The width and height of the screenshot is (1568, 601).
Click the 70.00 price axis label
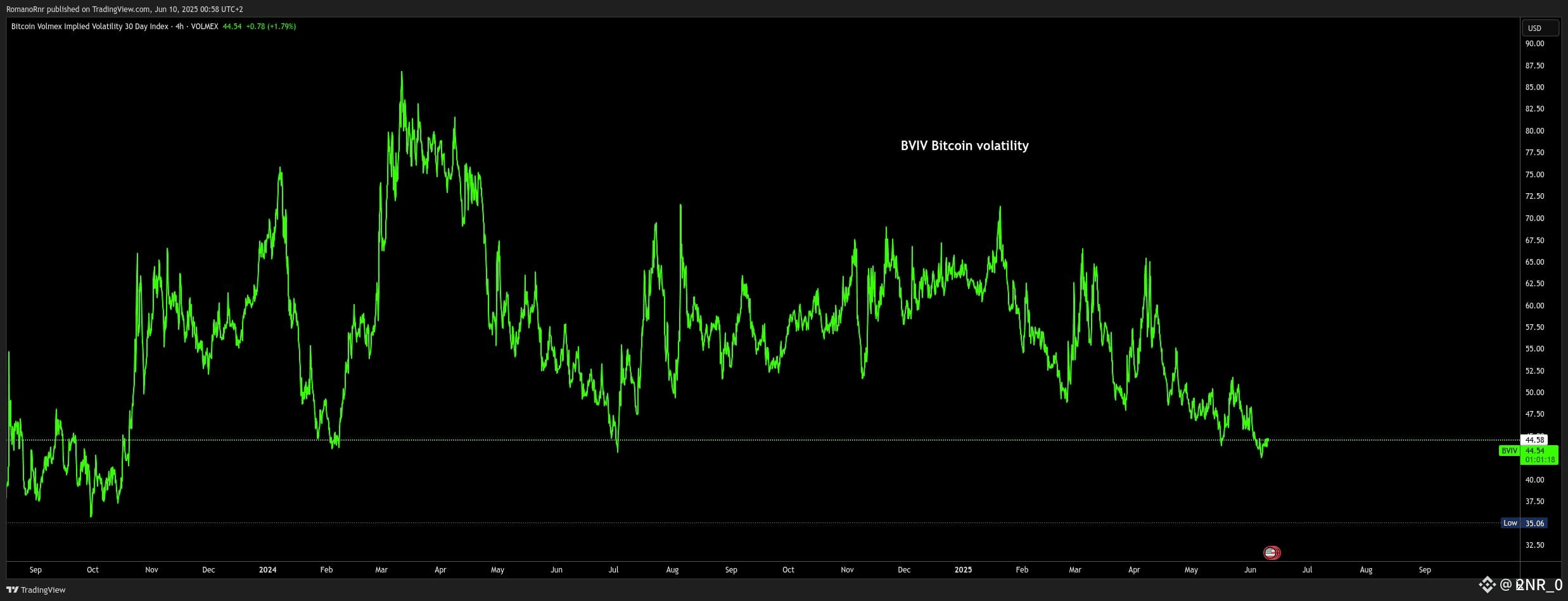click(1534, 218)
